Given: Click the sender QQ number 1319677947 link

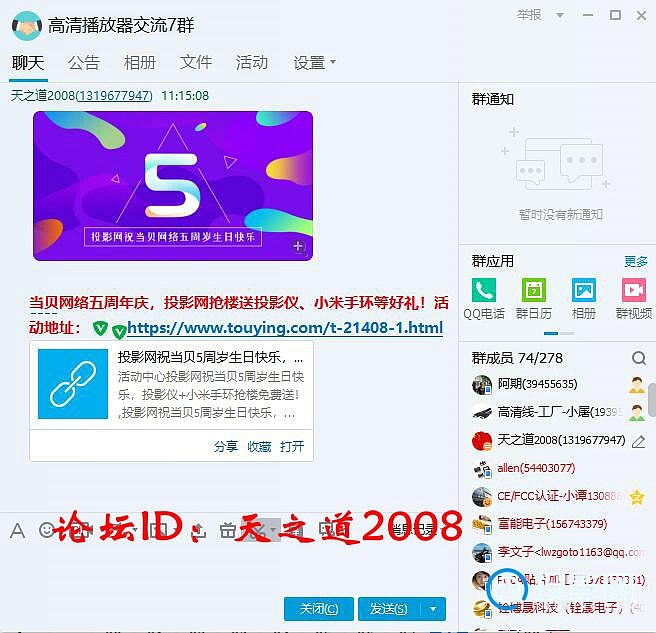Looking at the screenshot, I should coord(114,96).
